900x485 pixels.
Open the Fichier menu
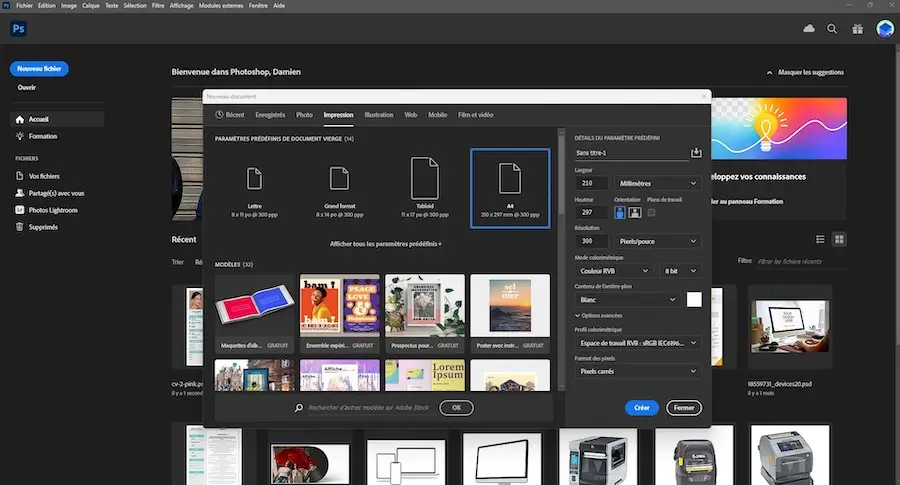tap(24, 6)
